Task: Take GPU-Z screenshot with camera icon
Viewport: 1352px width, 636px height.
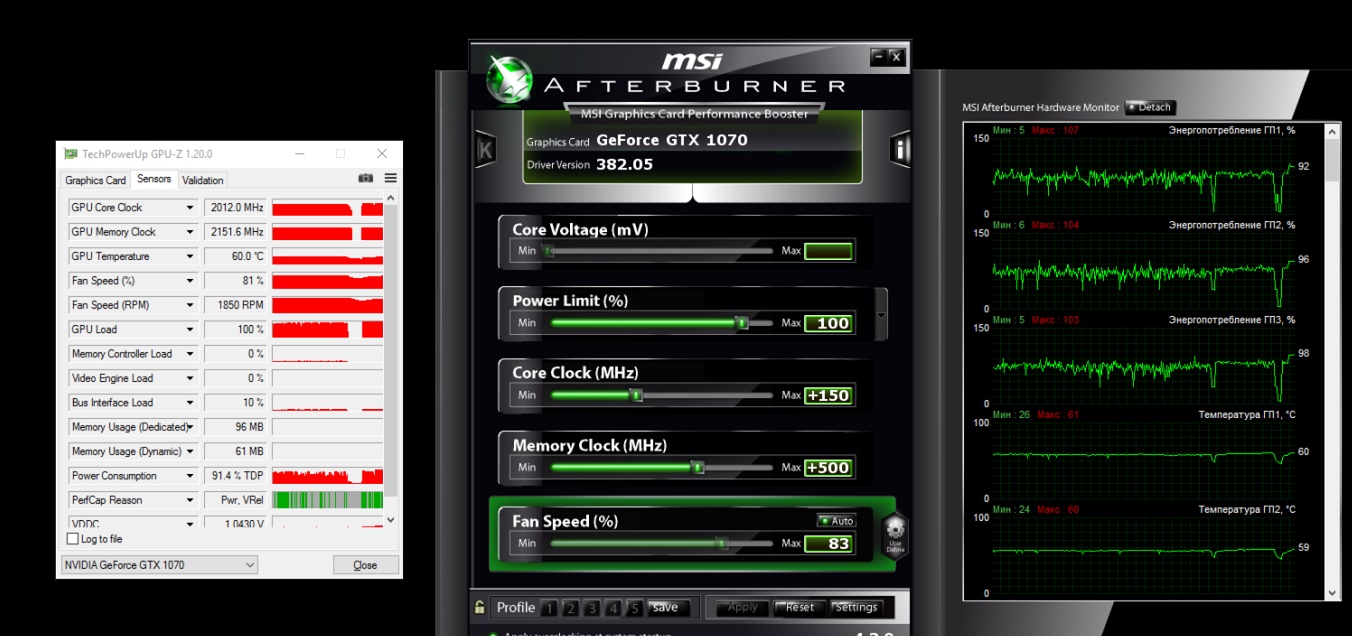Action: (366, 179)
